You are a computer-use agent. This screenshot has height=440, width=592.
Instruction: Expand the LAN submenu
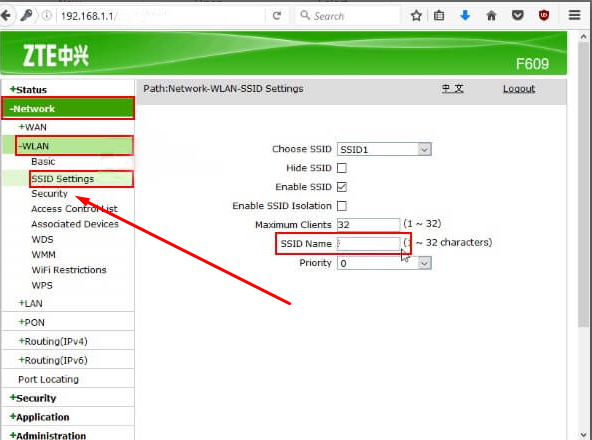31,304
